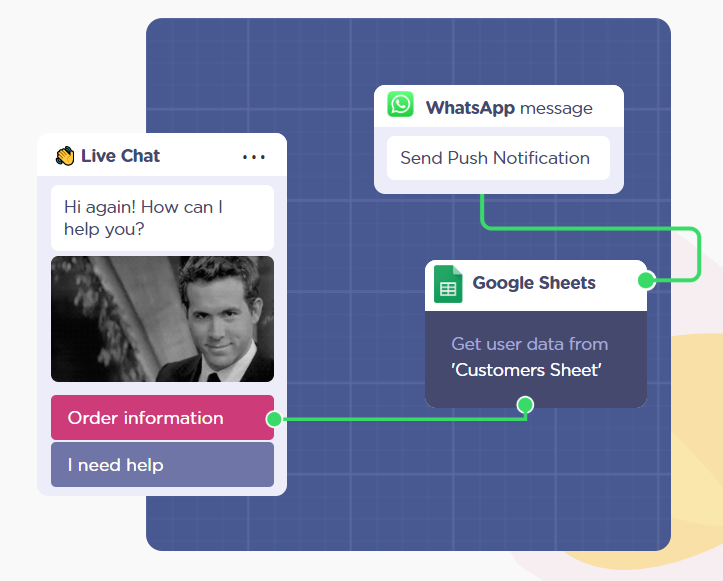Click the WhatsApp logo icon
Viewport: 723px width, 581px height.
point(400,104)
